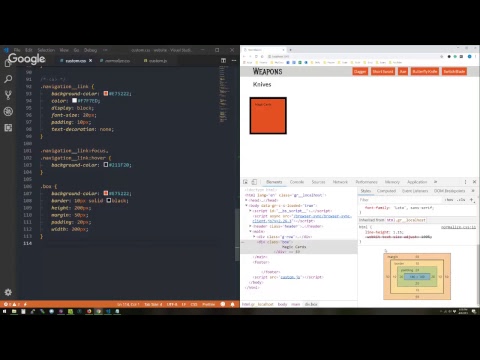The width and height of the screenshot is (480, 360).
Task: Expand the script __bs_script__ node
Action: tap(250, 211)
